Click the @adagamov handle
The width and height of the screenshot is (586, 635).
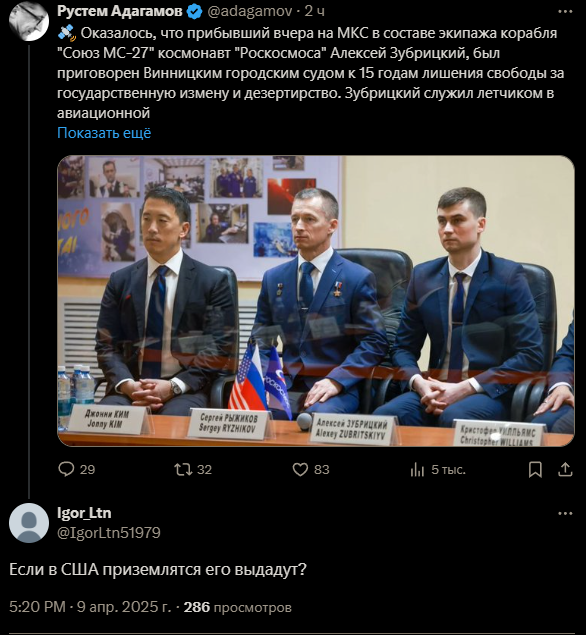click(x=249, y=11)
